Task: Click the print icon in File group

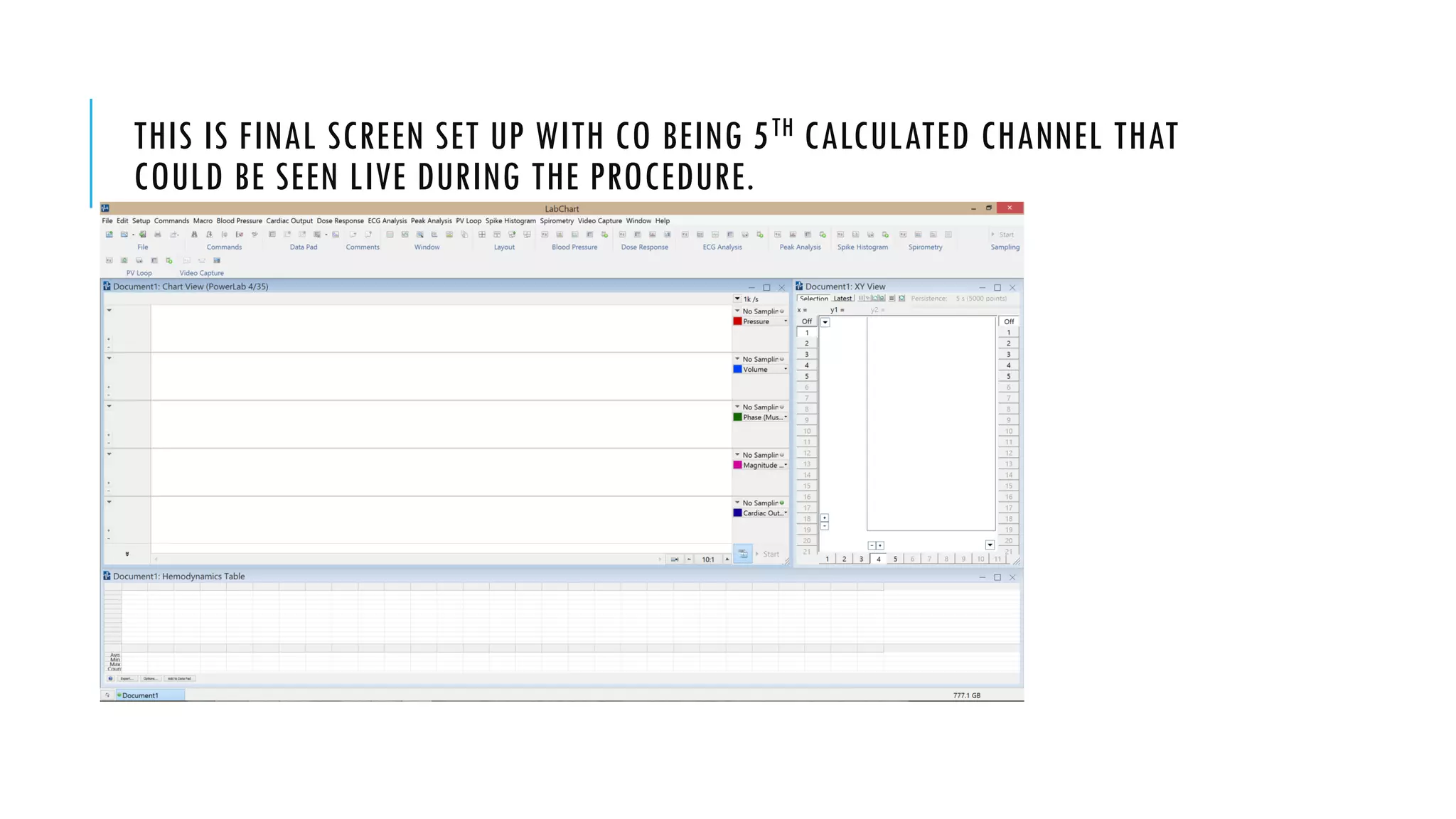Action: point(158,235)
